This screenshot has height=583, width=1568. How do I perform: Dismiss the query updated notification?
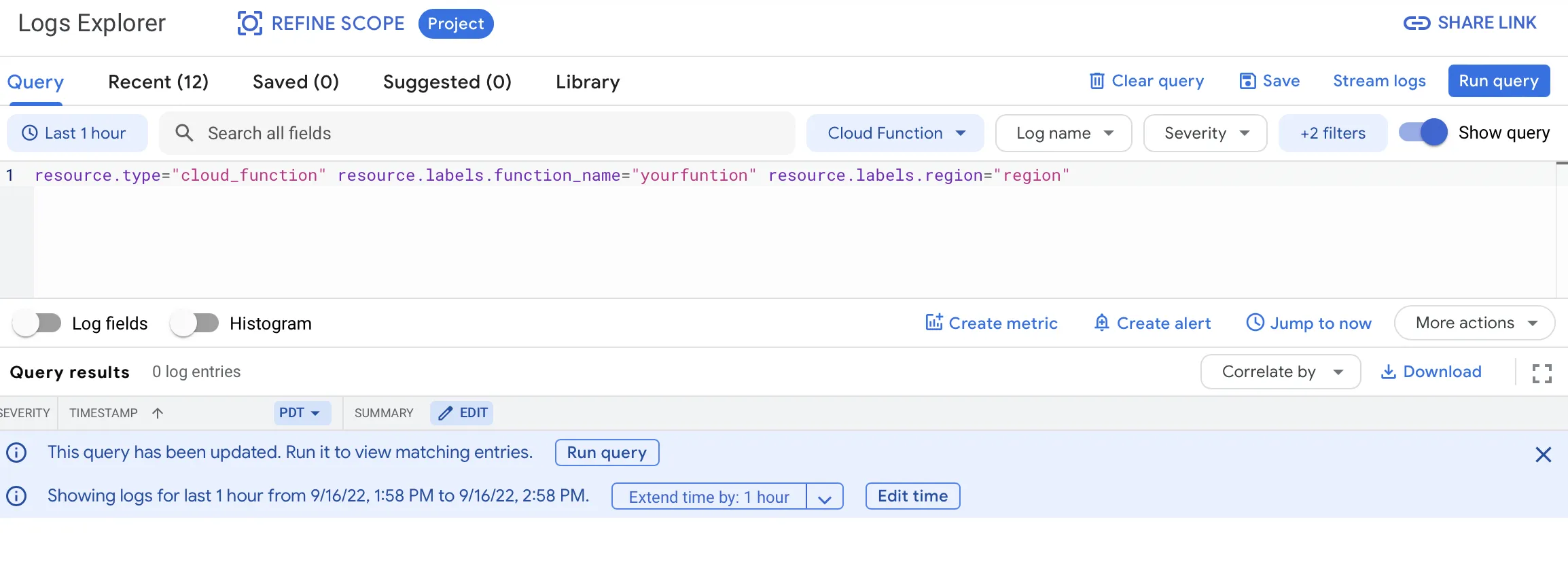(x=1544, y=455)
